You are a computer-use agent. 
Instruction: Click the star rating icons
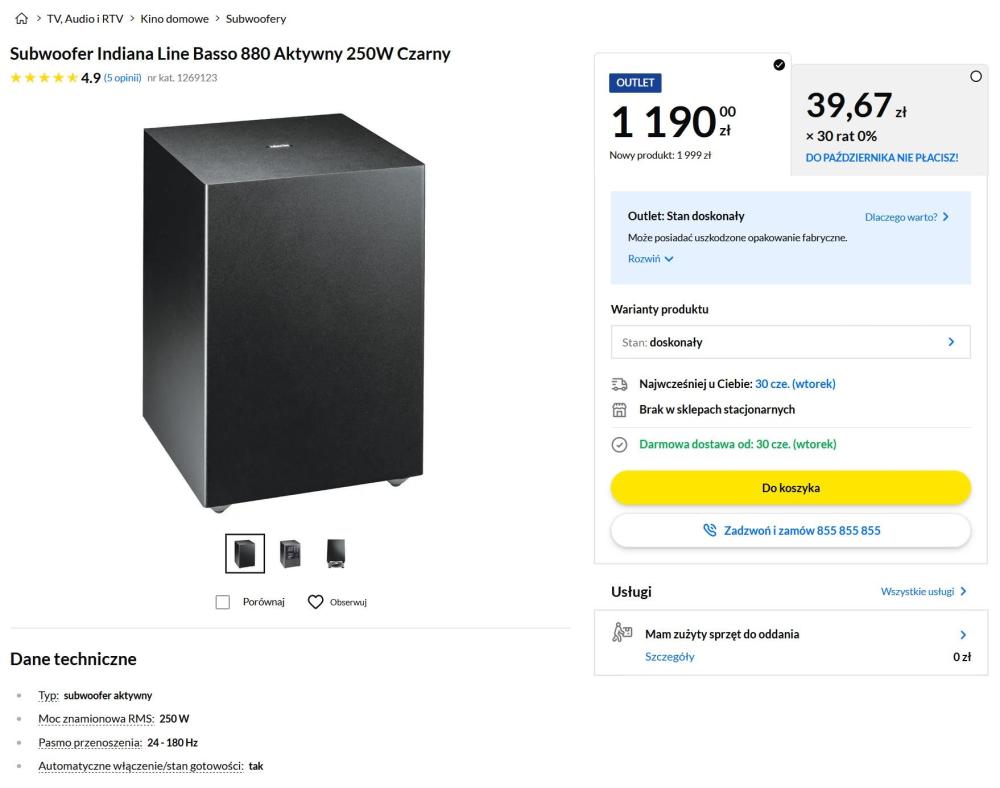click(44, 78)
